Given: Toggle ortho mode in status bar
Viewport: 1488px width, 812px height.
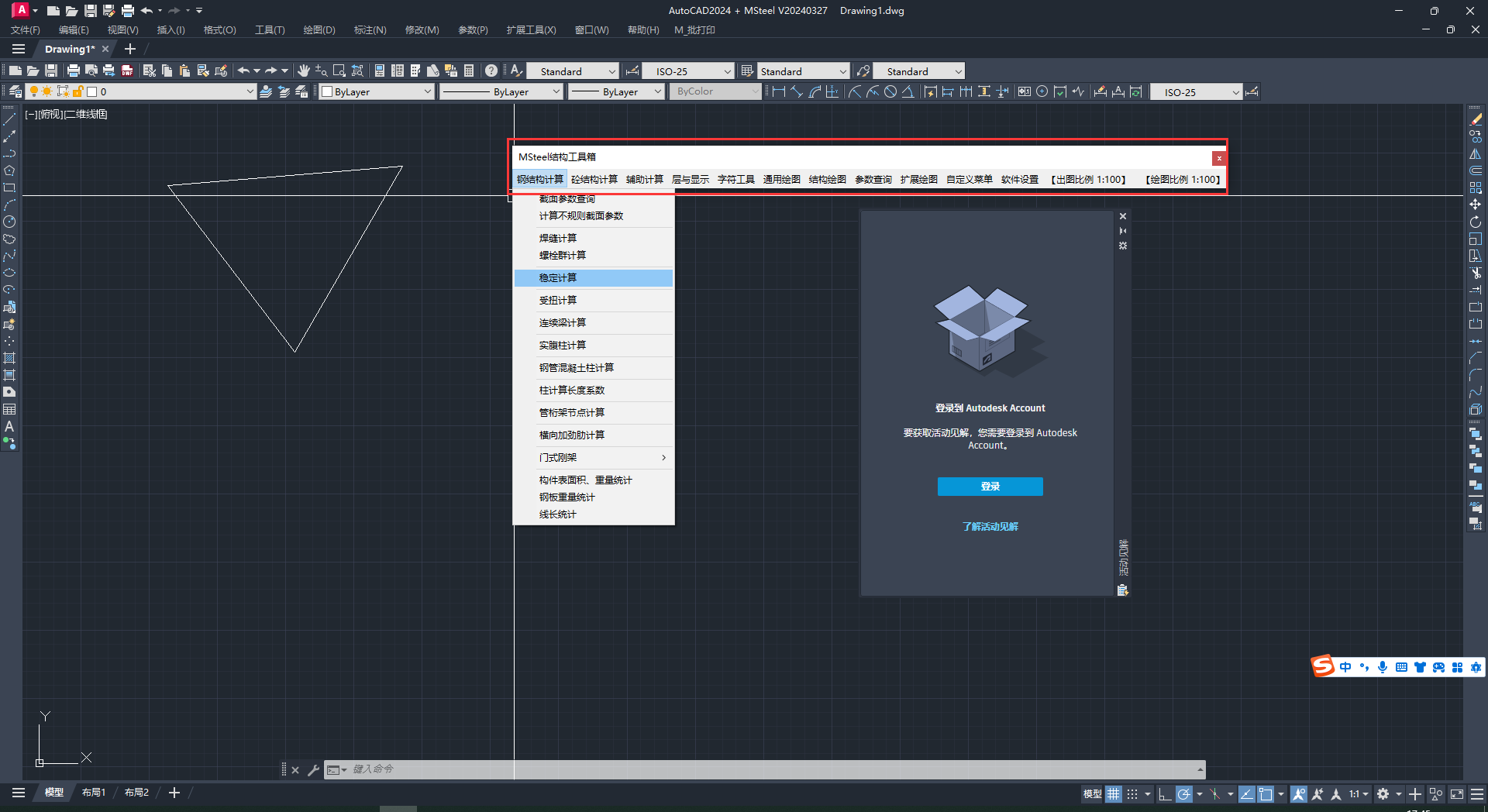Looking at the screenshot, I should [1165, 794].
